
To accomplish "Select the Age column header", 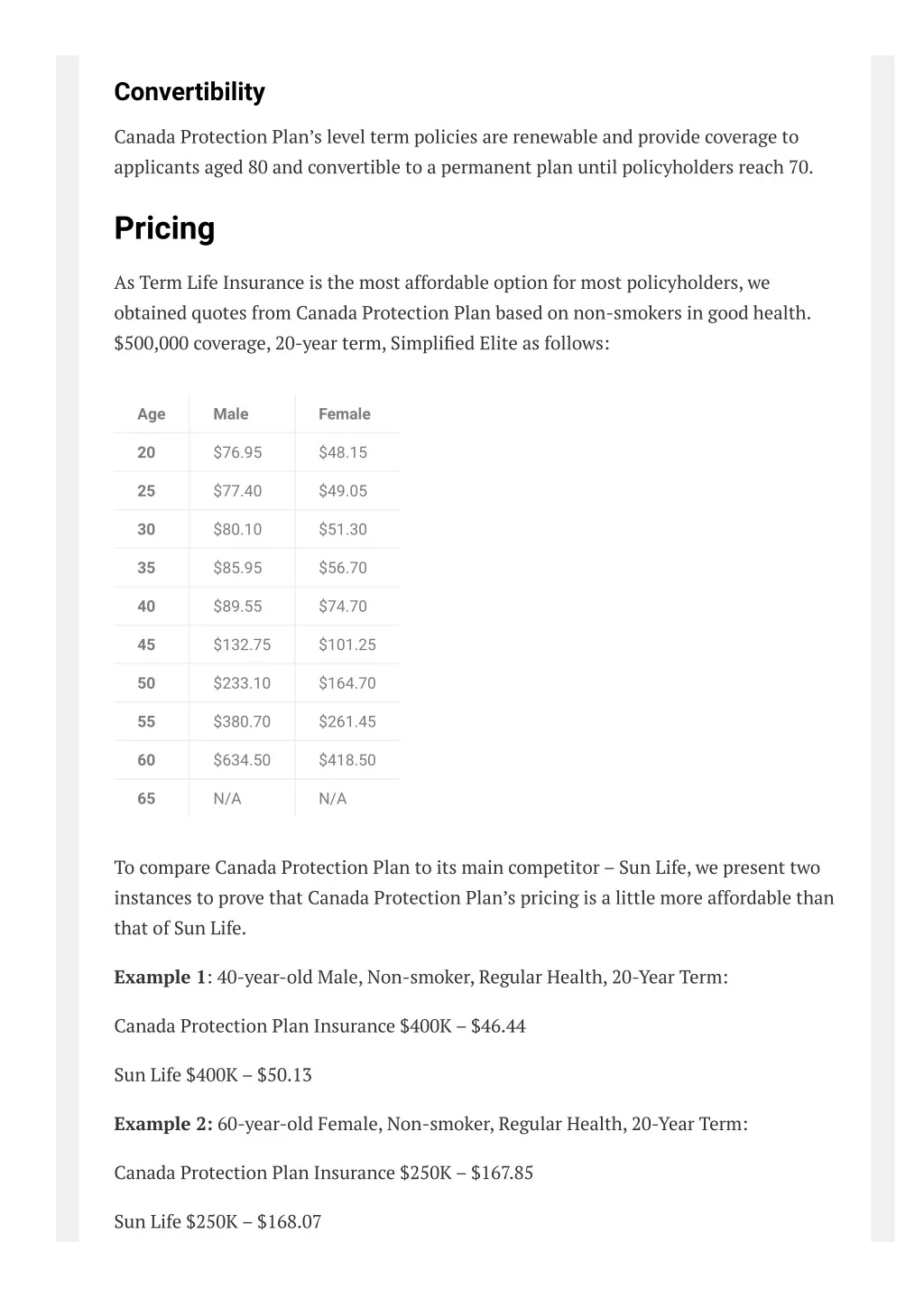I will 152,414.
